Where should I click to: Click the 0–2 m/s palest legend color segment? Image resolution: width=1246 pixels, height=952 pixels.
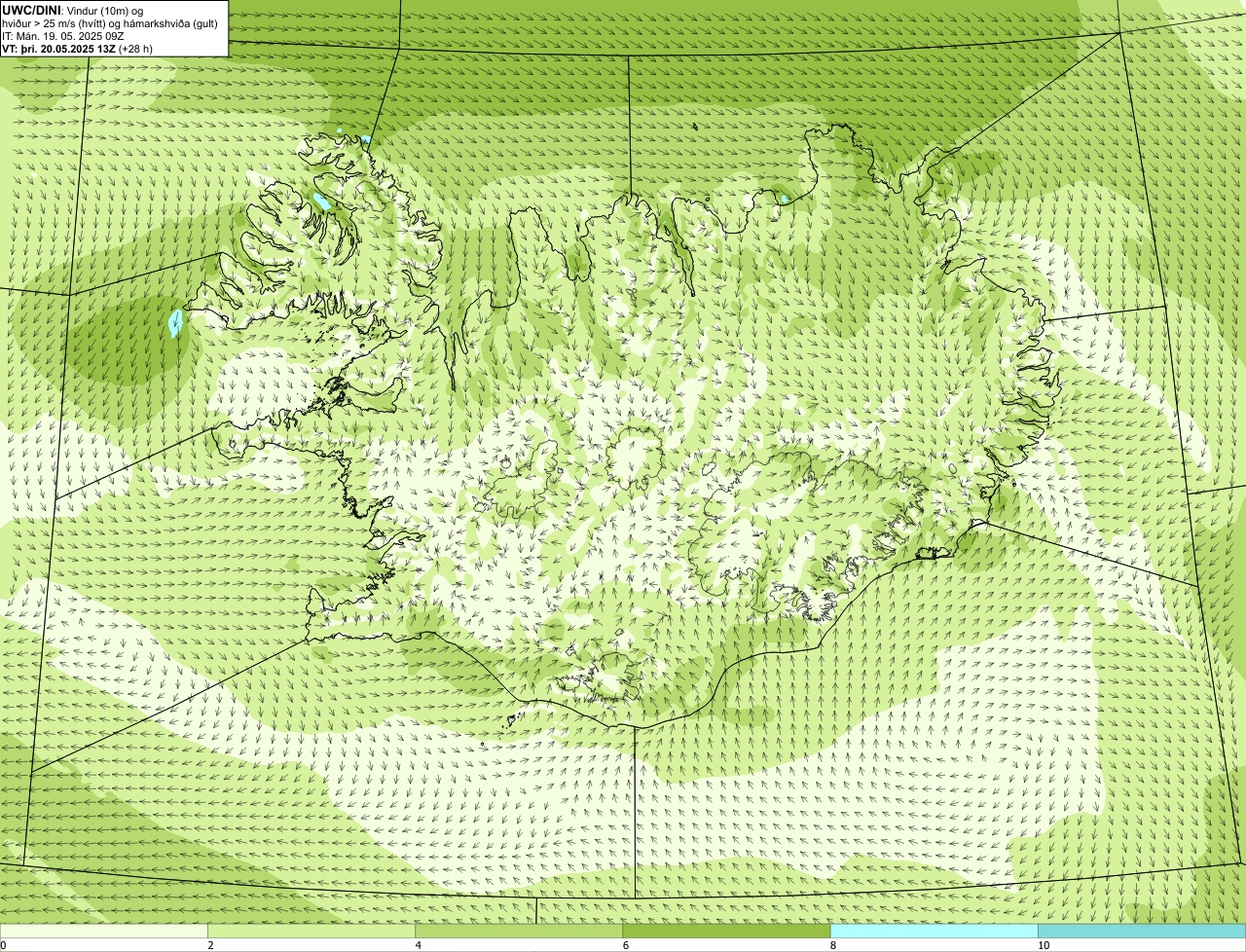coord(104,932)
